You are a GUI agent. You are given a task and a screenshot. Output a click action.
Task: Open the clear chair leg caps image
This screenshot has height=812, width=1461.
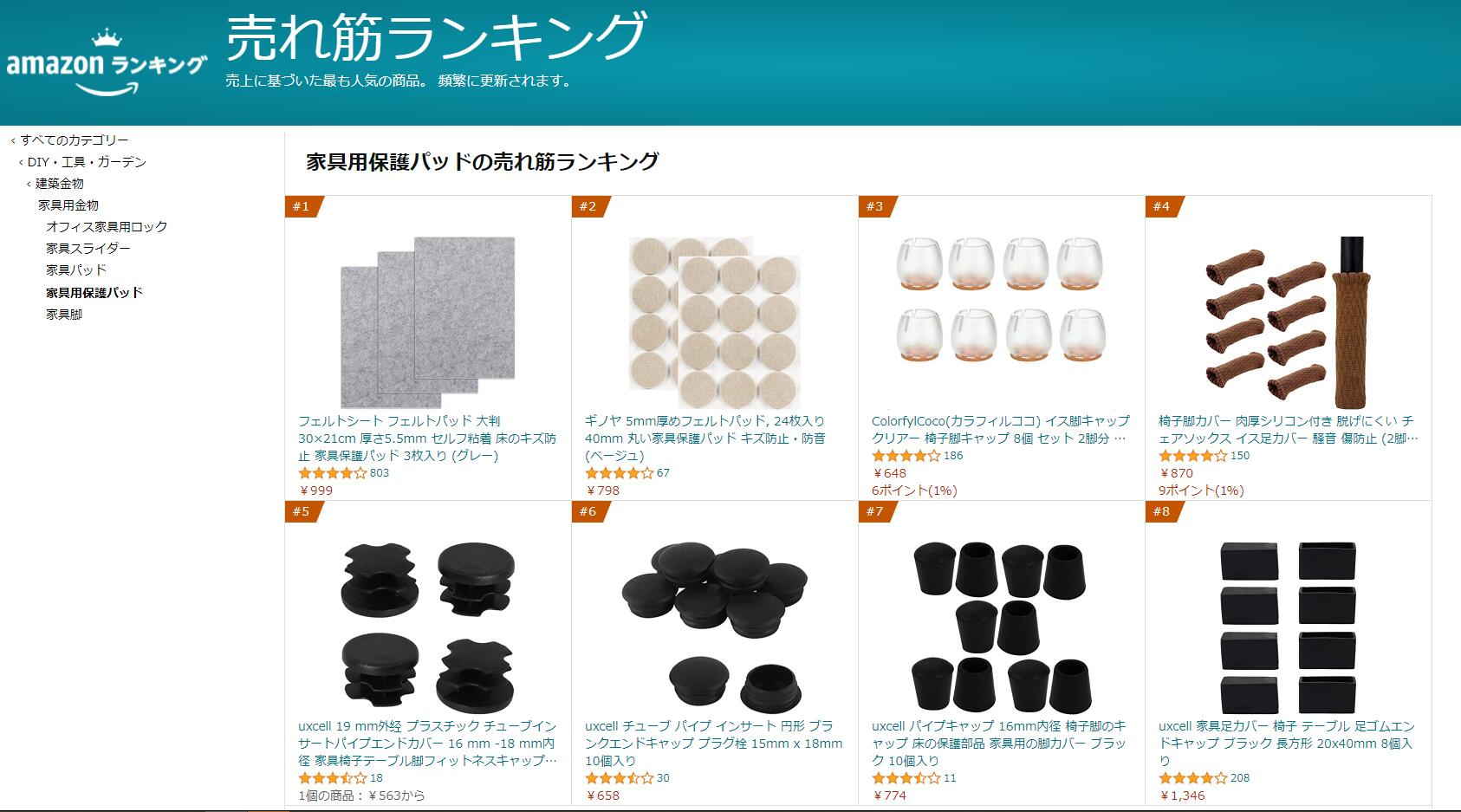pyautogui.click(x=1001, y=299)
